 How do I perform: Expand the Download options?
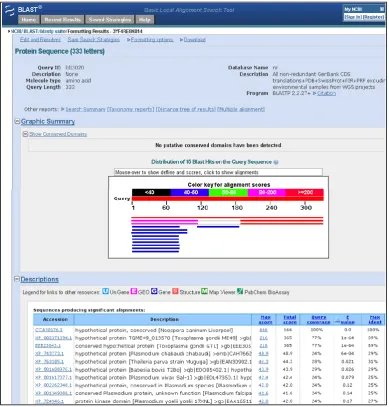(194, 40)
